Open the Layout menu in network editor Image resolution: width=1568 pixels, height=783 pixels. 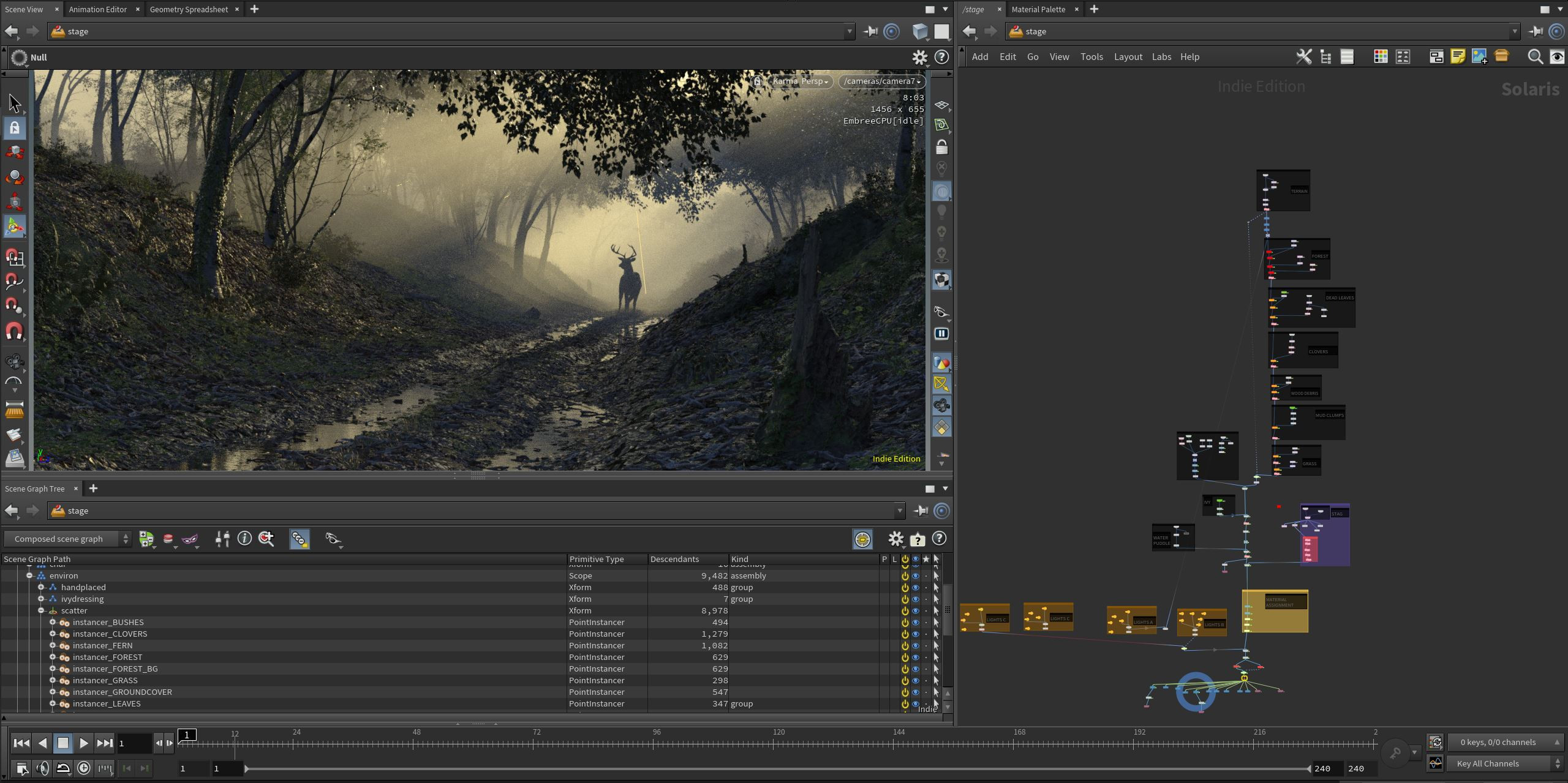(1128, 57)
